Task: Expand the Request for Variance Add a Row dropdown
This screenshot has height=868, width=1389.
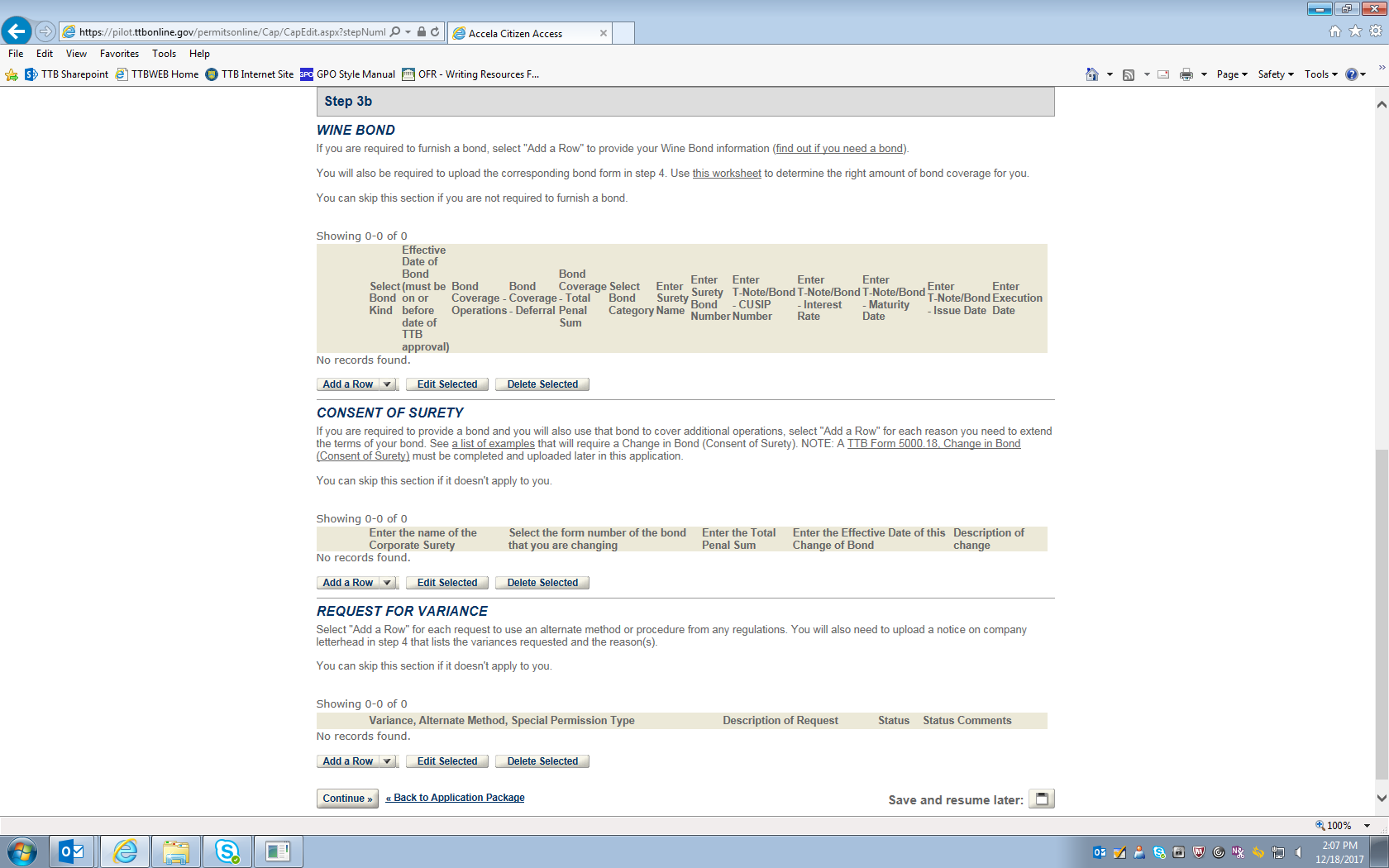Action: tap(387, 761)
